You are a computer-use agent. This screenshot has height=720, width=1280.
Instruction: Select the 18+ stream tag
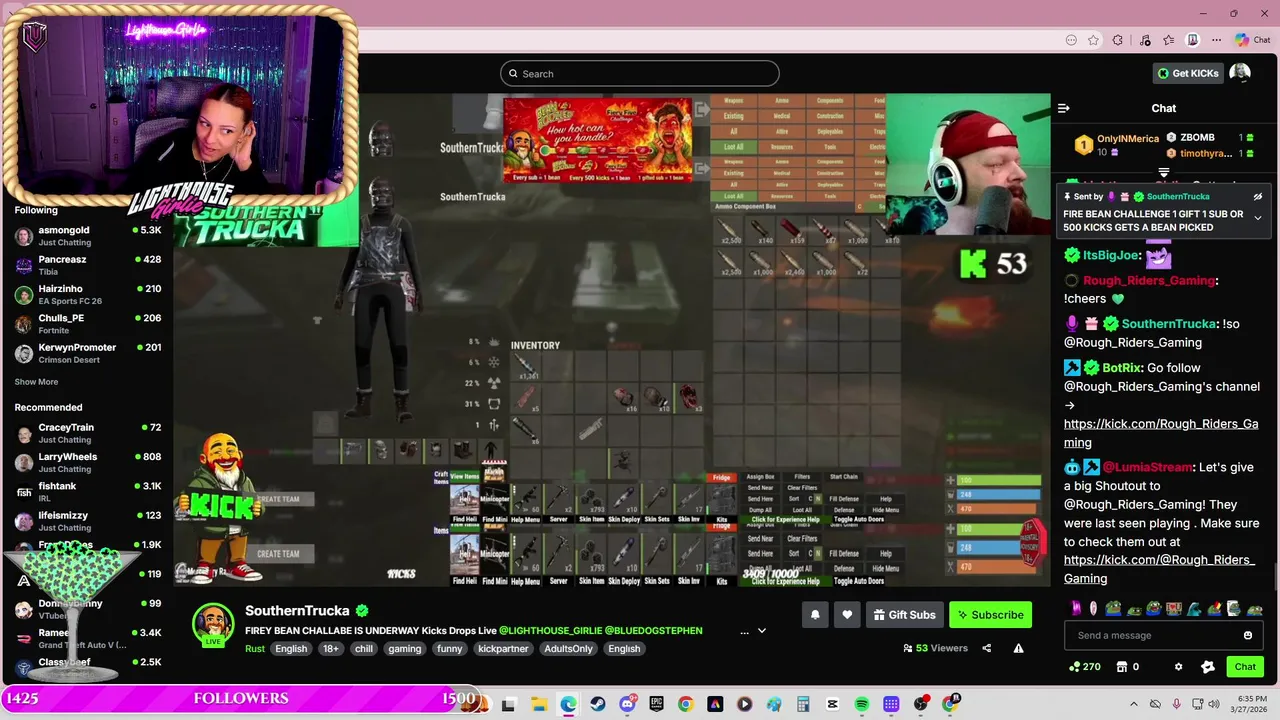[x=331, y=648]
